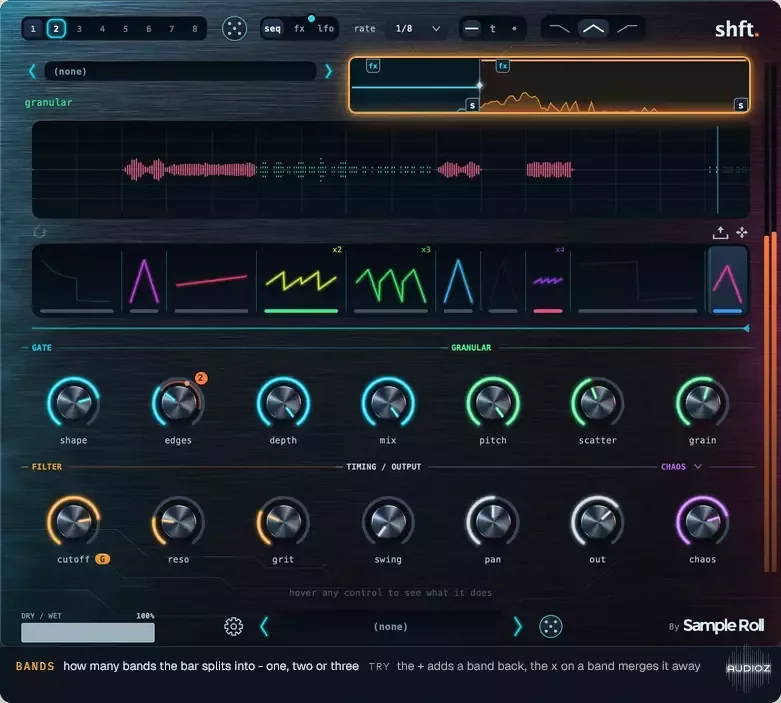Toggle fx on the orange band

(x=503, y=65)
